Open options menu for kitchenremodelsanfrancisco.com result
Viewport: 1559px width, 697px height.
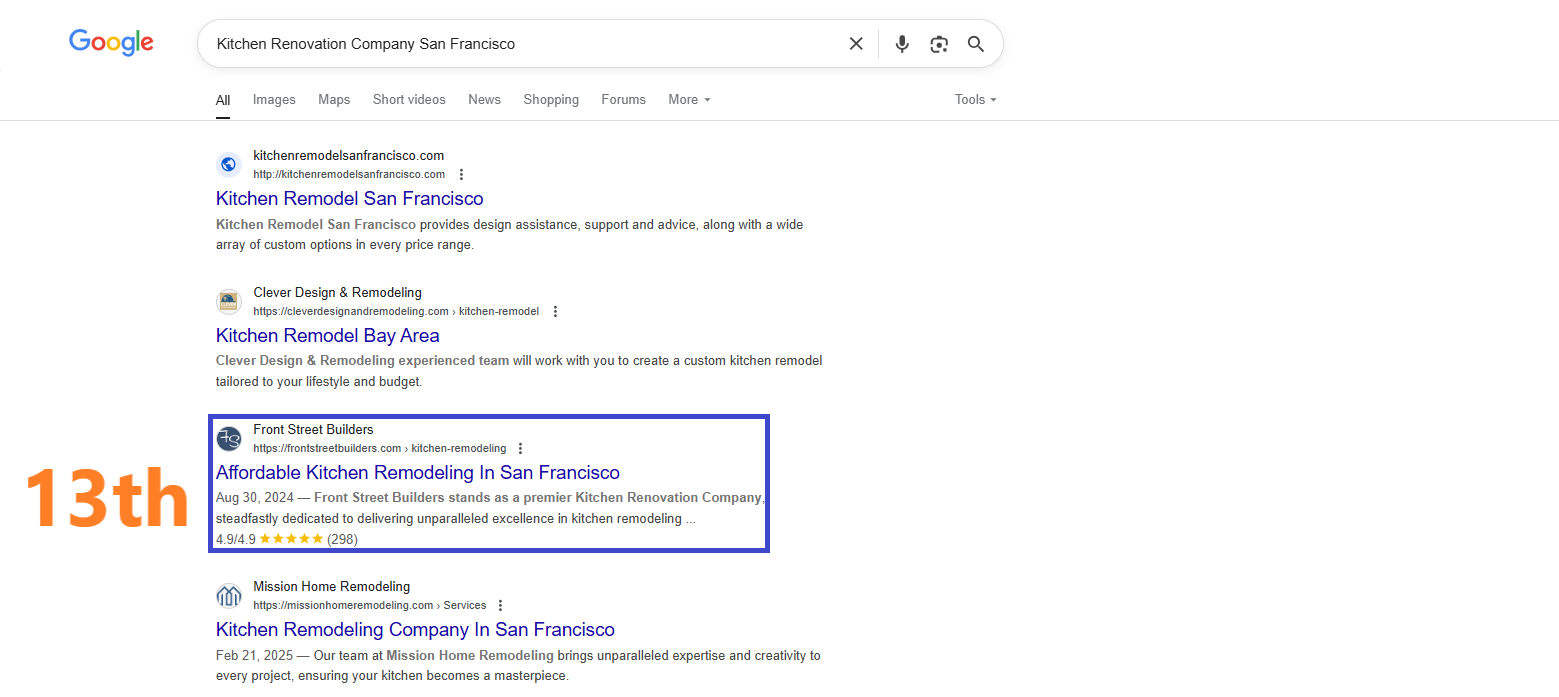coord(461,174)
